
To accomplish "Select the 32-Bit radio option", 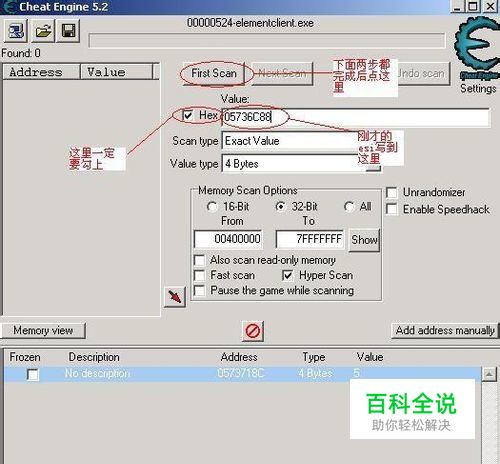I will pos(280,207).
